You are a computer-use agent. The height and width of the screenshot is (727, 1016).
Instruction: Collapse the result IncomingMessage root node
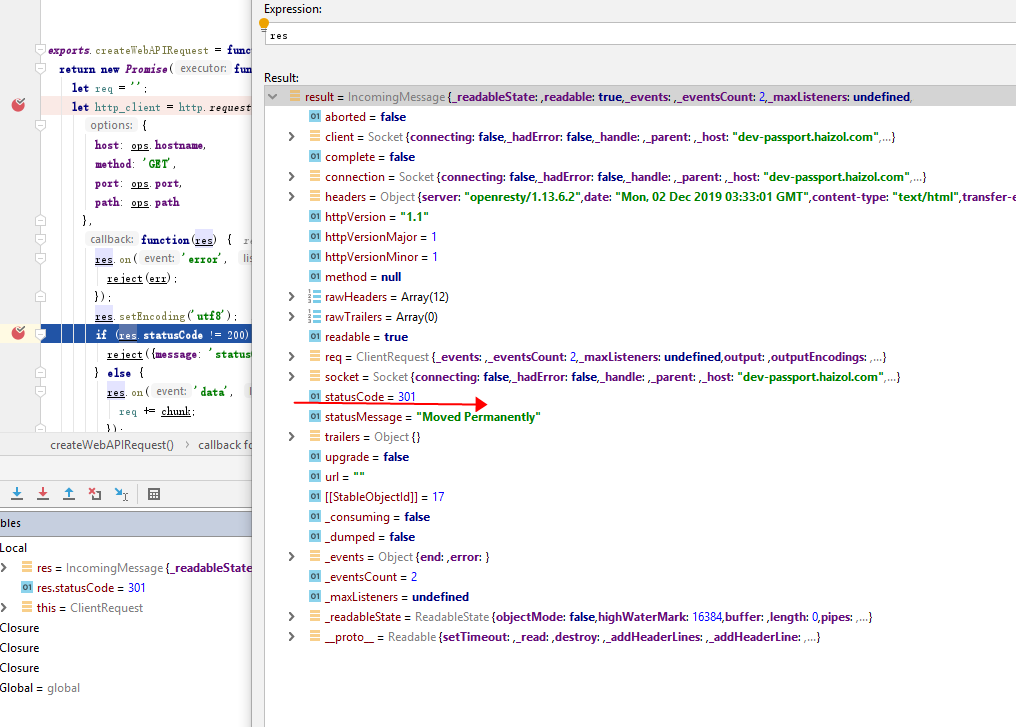click(x=271, y=96)
